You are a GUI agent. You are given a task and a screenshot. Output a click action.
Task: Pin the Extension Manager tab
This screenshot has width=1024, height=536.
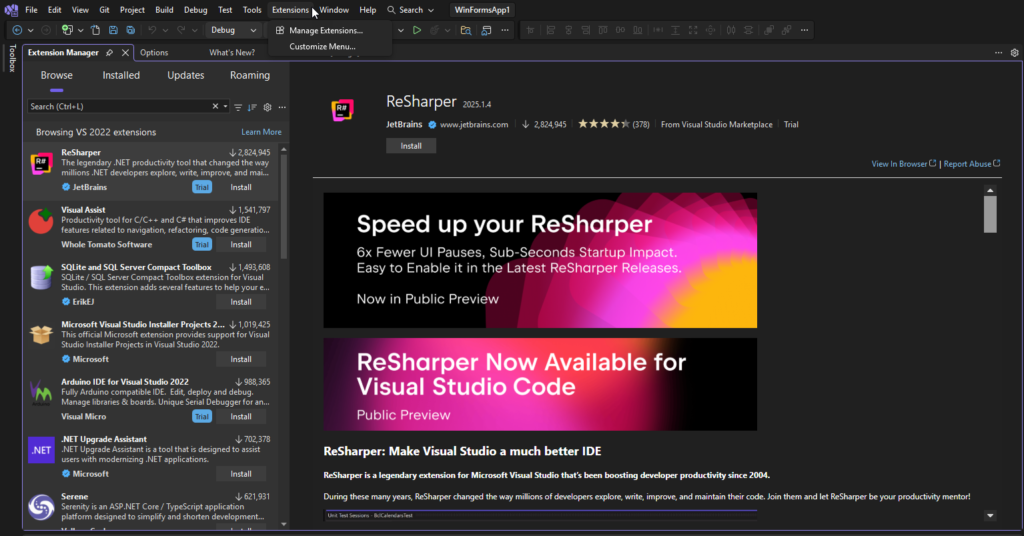tap(109, 53)
